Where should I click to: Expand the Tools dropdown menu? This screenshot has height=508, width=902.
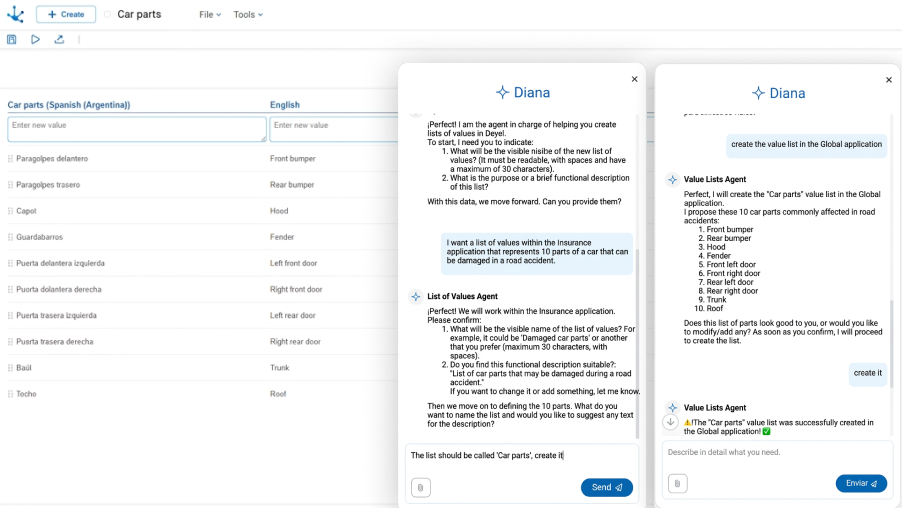(248, 15)
